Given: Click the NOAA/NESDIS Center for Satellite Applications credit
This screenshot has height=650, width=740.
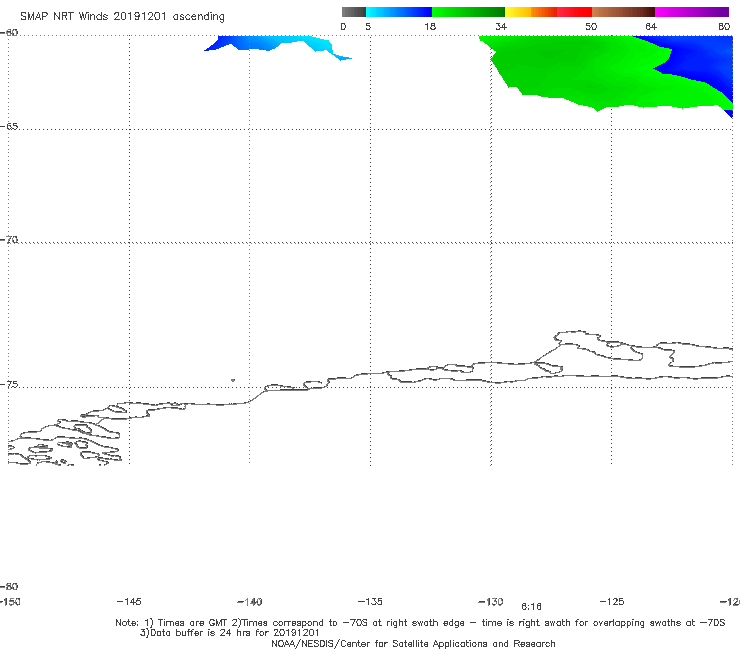Looking at the screenshot, I should click(413, 644).
